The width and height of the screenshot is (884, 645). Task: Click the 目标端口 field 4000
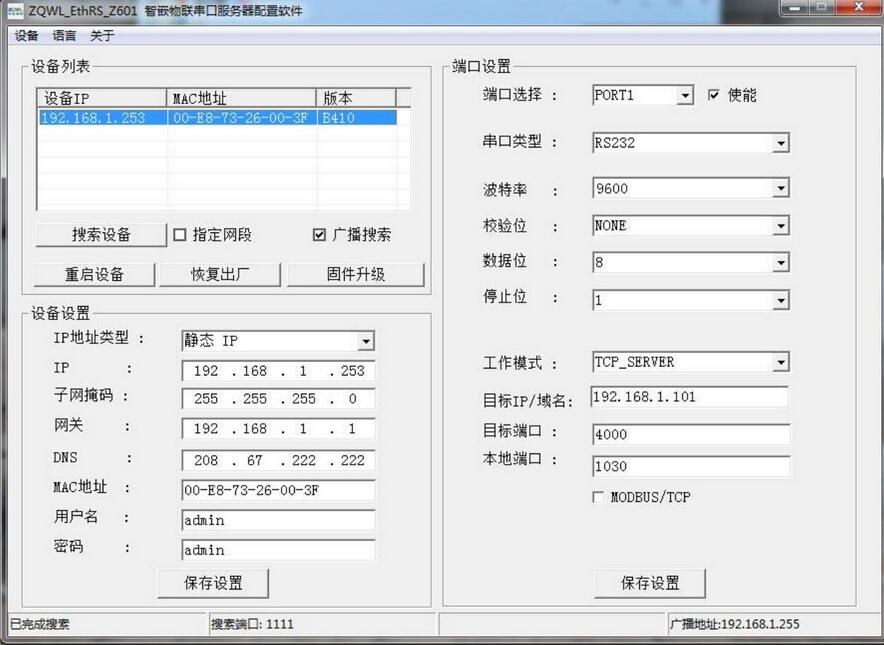(x=691, y=434)
